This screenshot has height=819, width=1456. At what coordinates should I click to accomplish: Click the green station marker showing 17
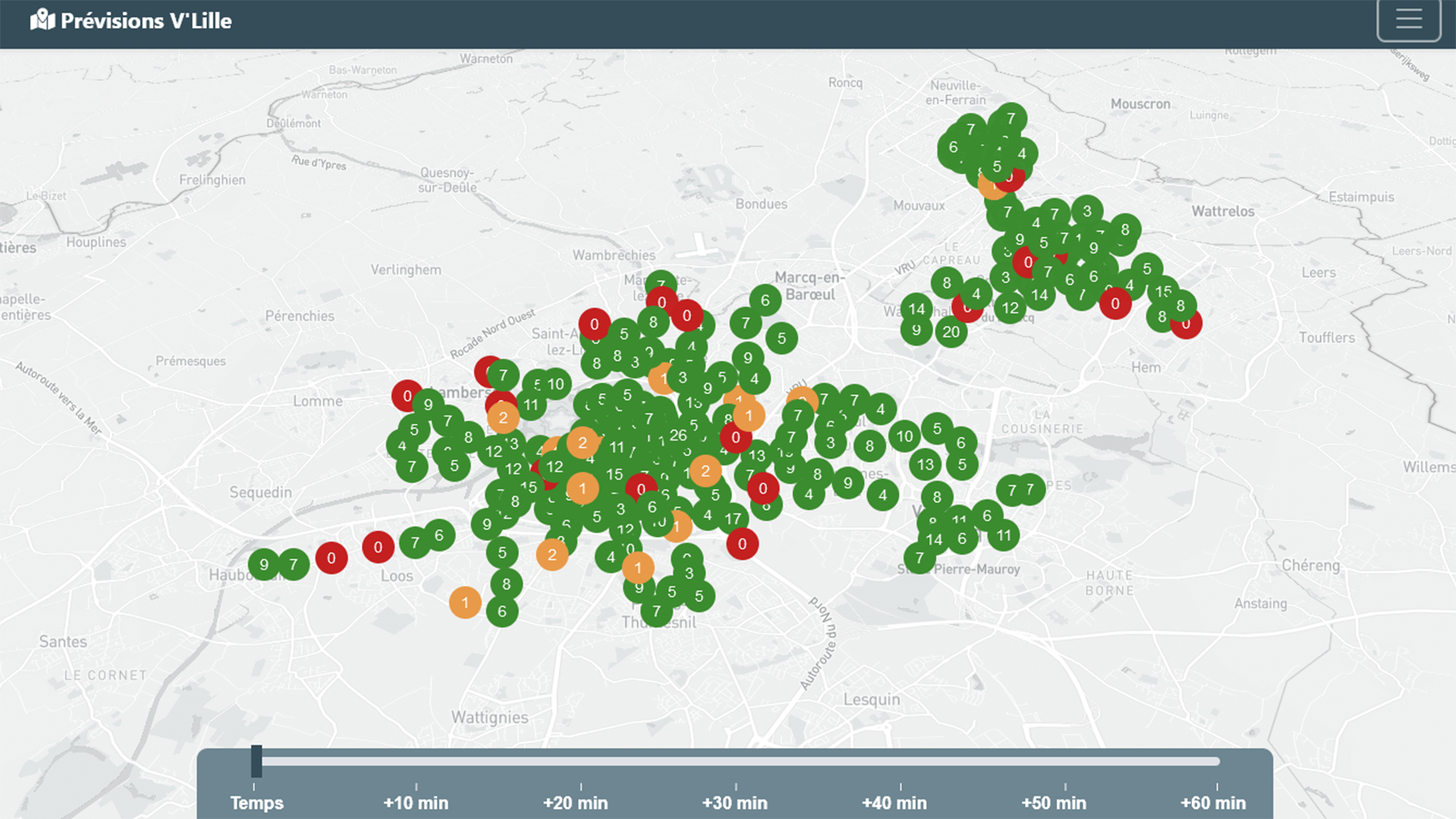(x=733, y=518)
